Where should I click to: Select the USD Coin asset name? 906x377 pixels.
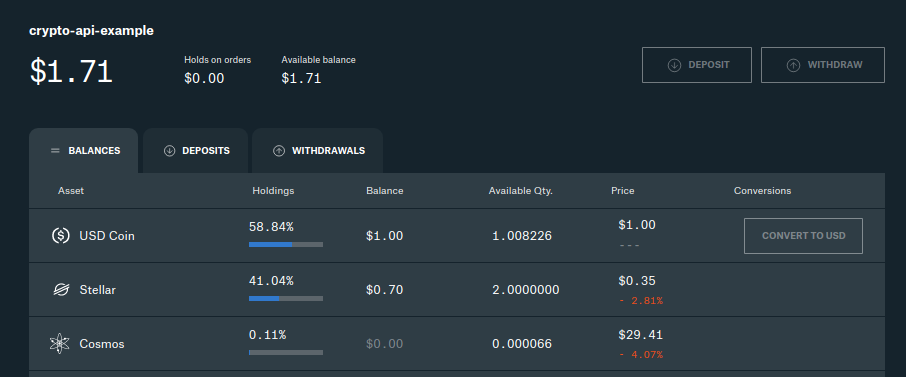[107, 236]
